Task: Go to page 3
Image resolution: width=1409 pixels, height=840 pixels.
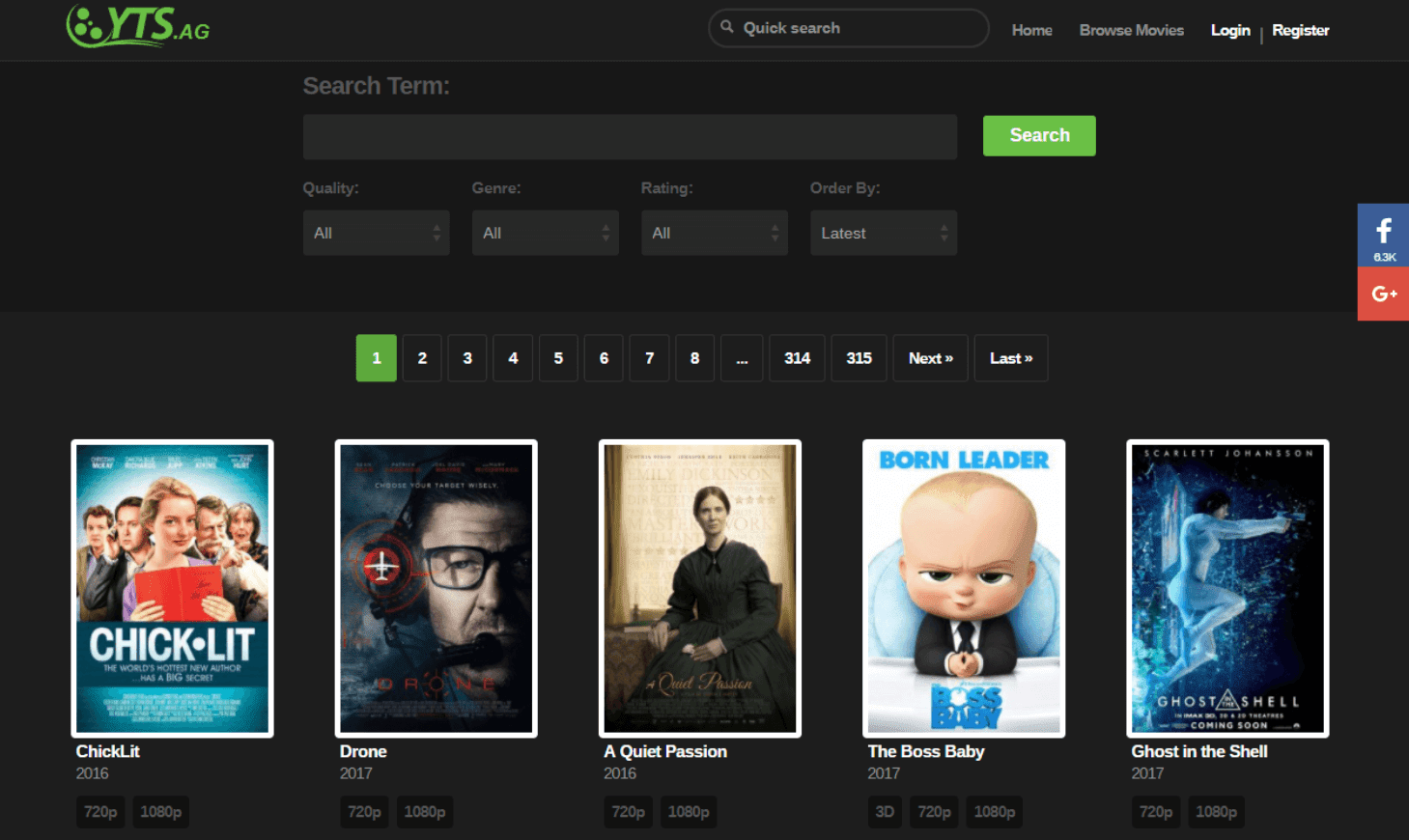Action: point(467,358)
